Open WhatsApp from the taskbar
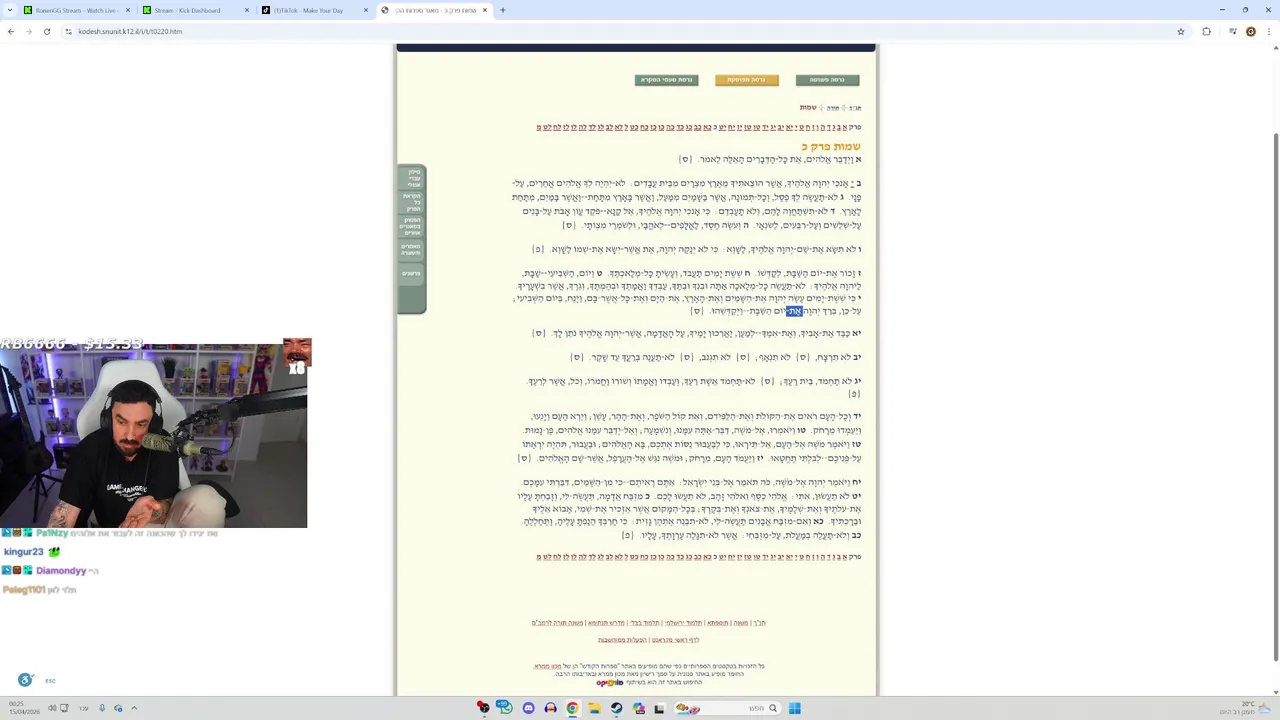The width and height of the screenshot is (1280, 720). (x=506, y=708)
